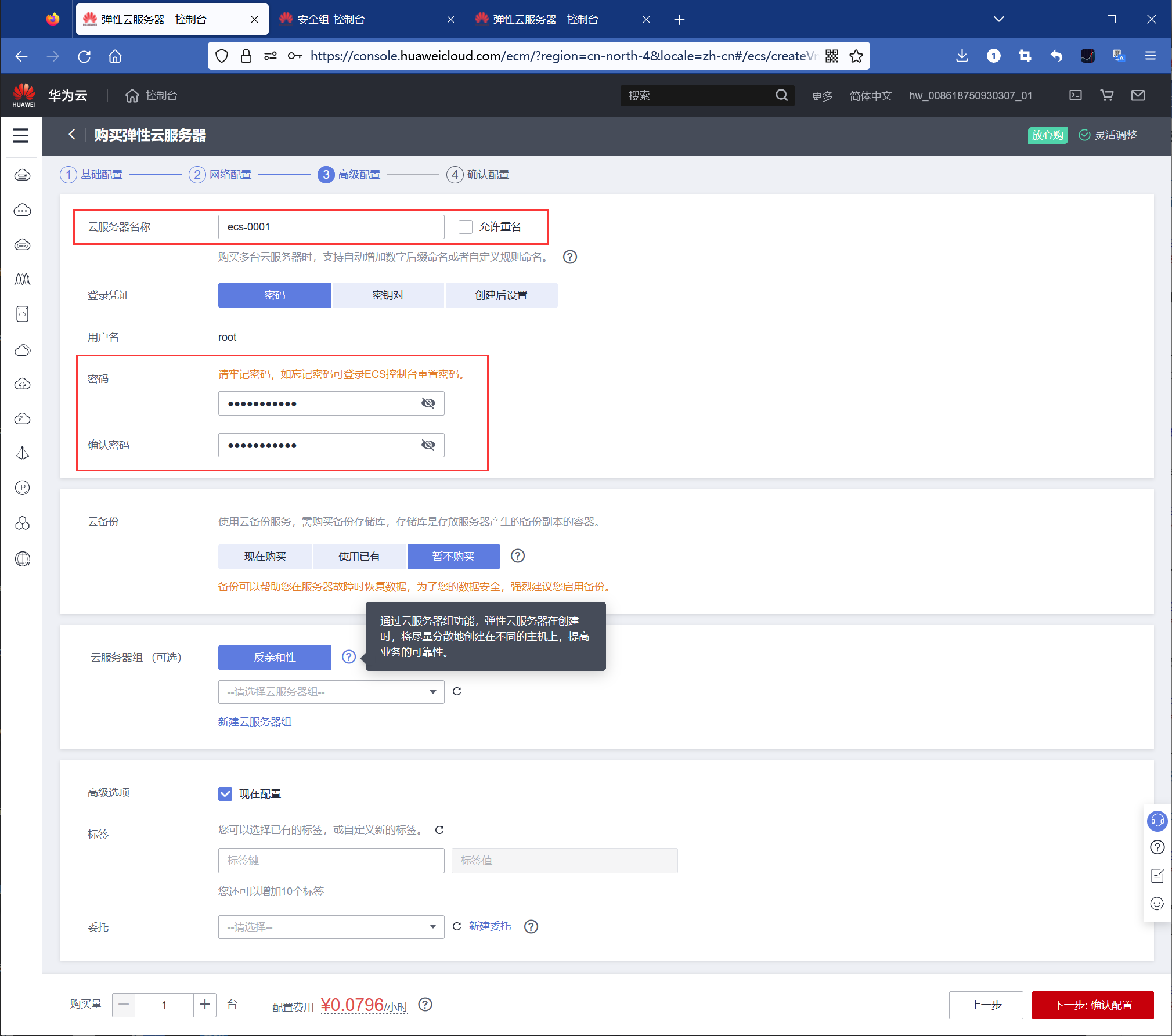Uncheck the 现在配置 advanced option
This screenshot has height=1036, width=1172.
coord(225,793)
